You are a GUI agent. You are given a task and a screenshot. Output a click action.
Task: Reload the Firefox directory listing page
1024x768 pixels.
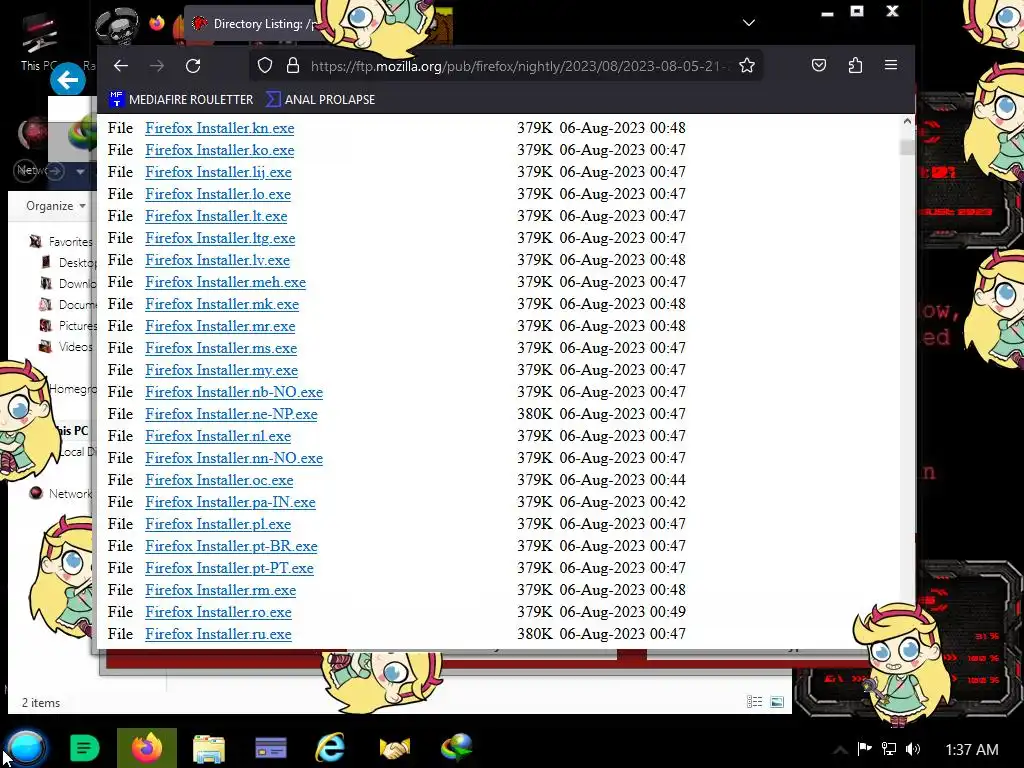coord(193,65)
